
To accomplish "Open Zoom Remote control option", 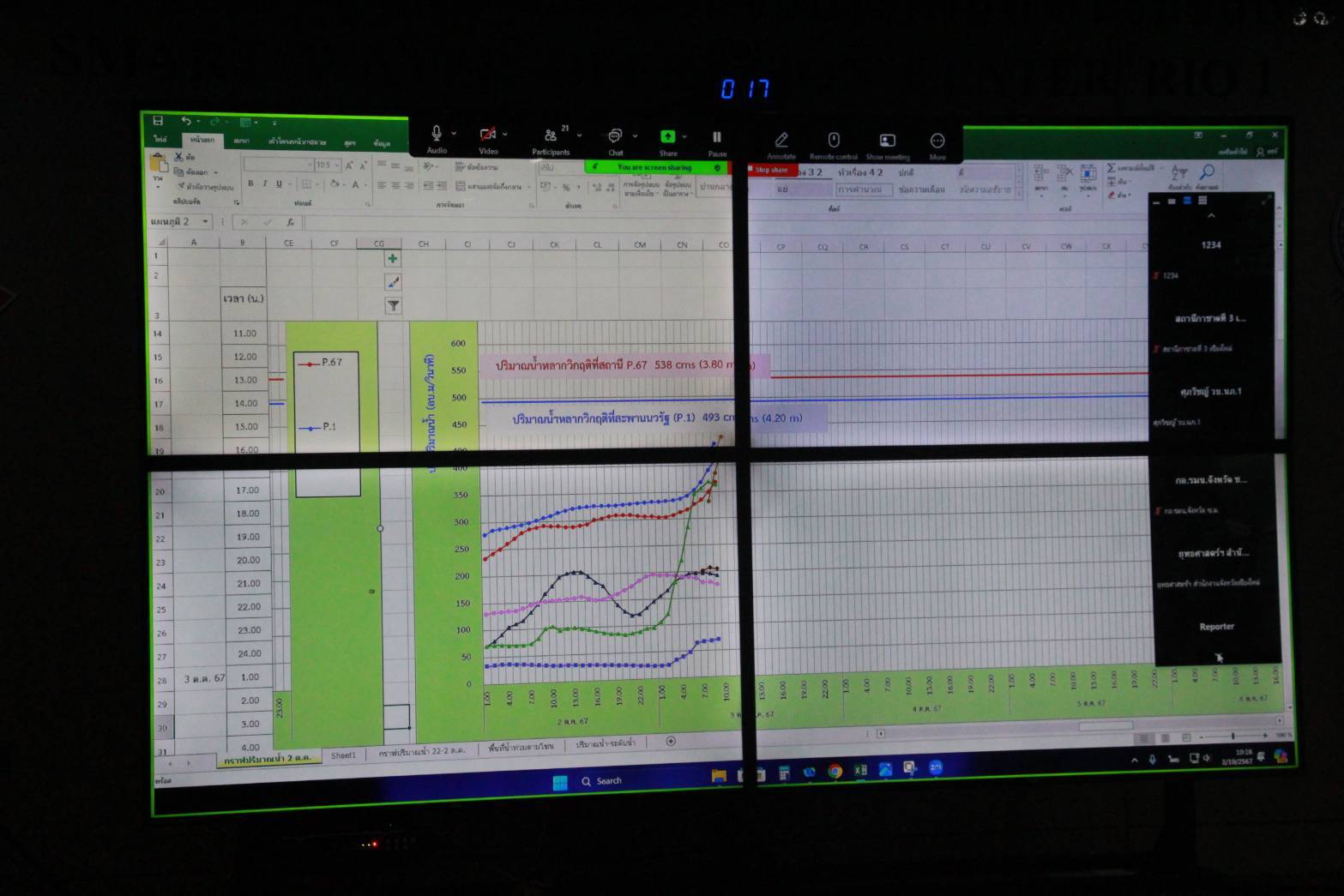I will [833, 145].
